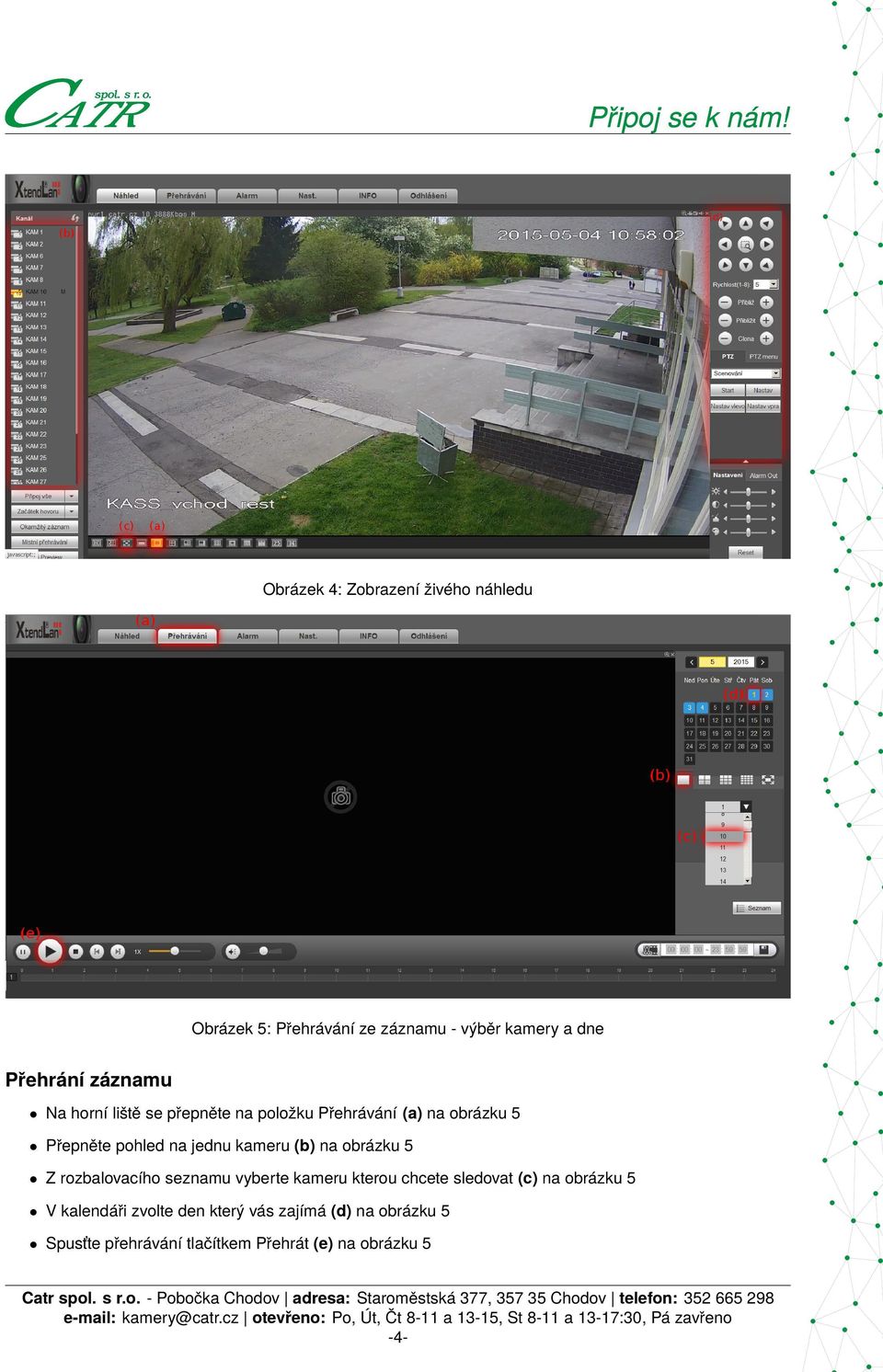Save clip using the floppy disk icon

pos(763,949)
